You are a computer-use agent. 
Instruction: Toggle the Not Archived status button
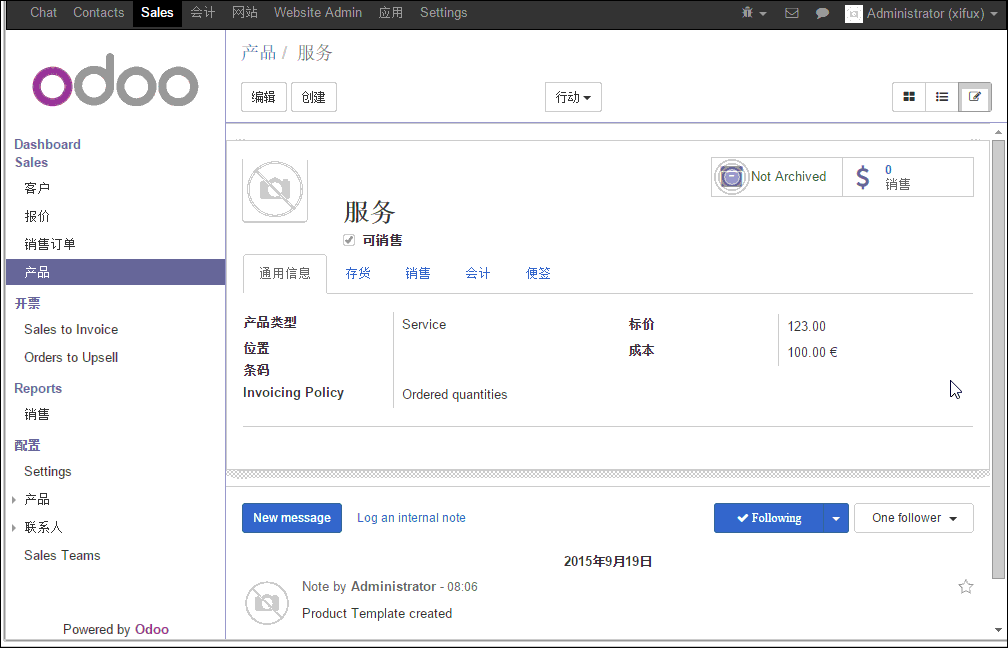coord(776,177)
